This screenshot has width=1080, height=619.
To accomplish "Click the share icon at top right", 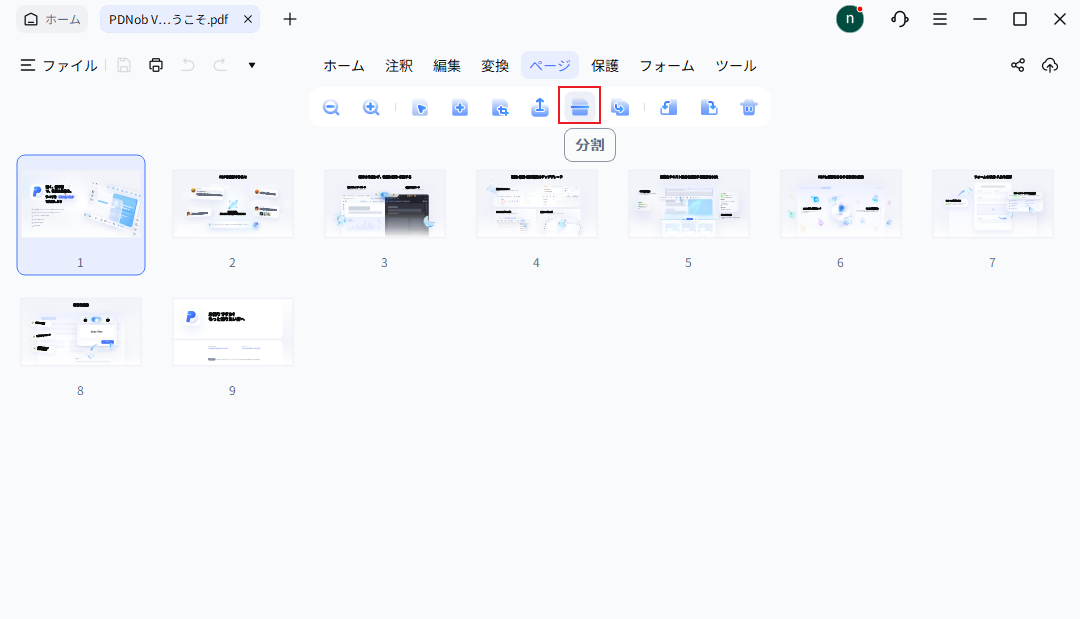I will point(1017,65).
